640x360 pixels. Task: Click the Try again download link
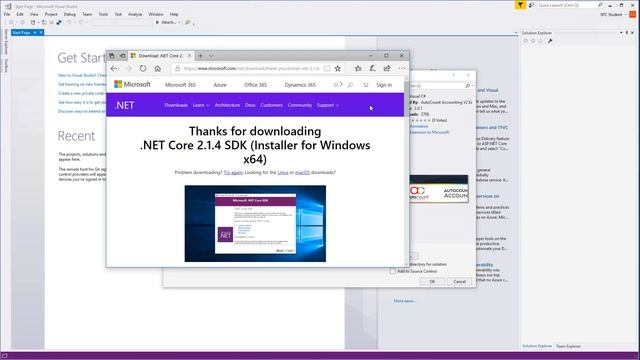233,173
